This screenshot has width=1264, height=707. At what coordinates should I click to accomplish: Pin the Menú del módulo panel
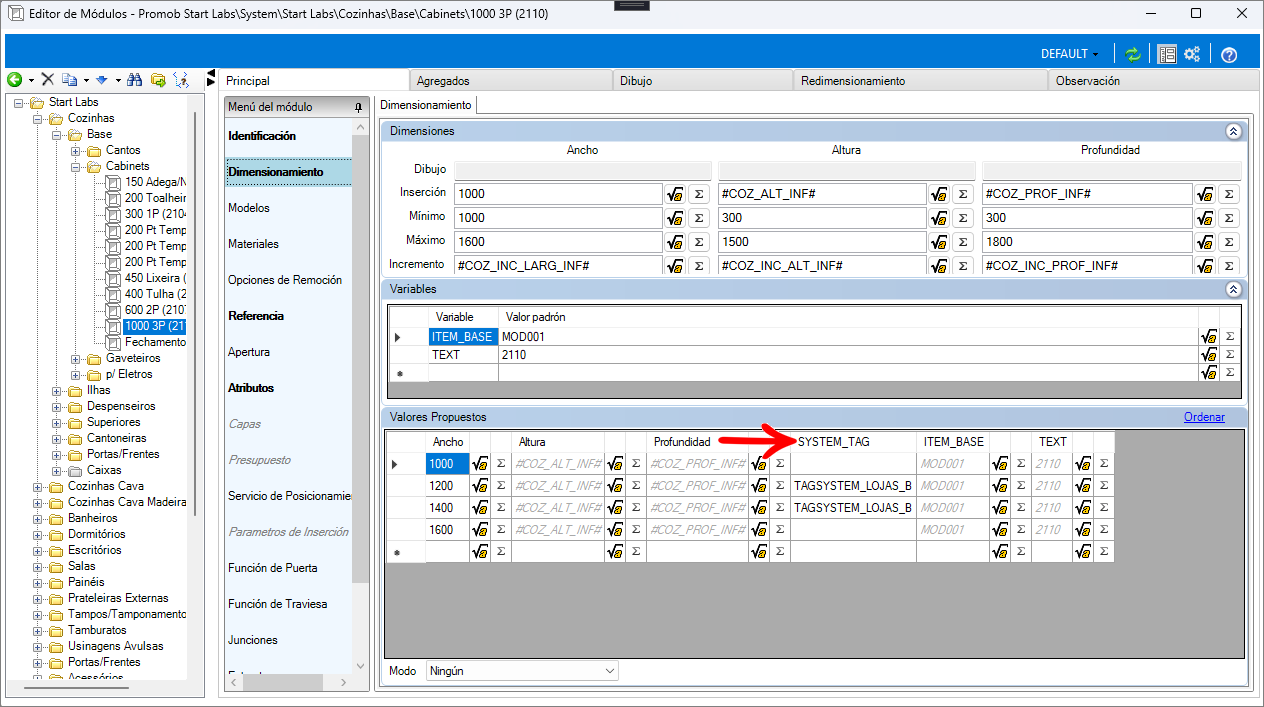[x=358, y=107]
